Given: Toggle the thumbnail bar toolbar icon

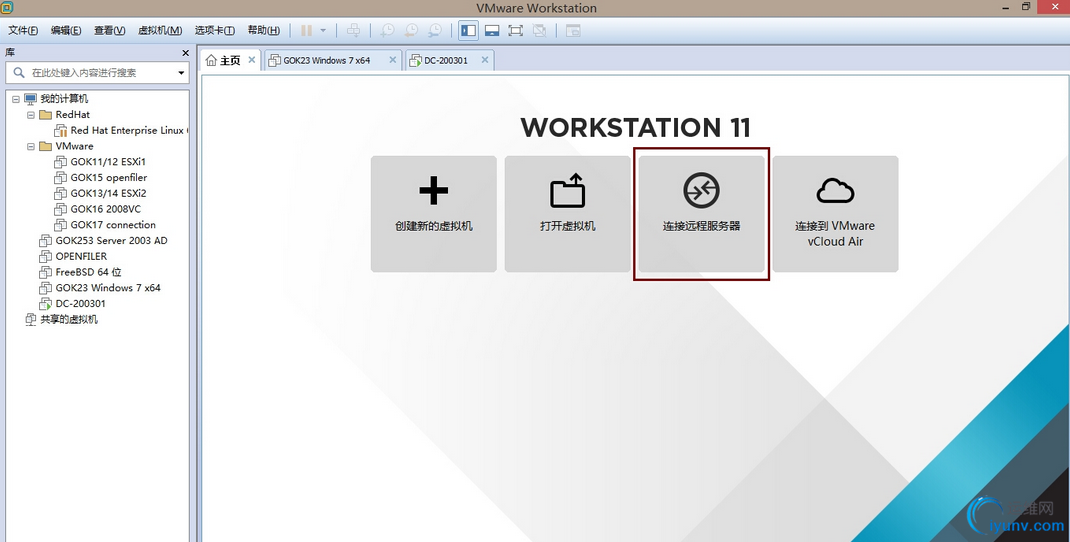Looking at the screenshot, I should click(x=492, y=31).
